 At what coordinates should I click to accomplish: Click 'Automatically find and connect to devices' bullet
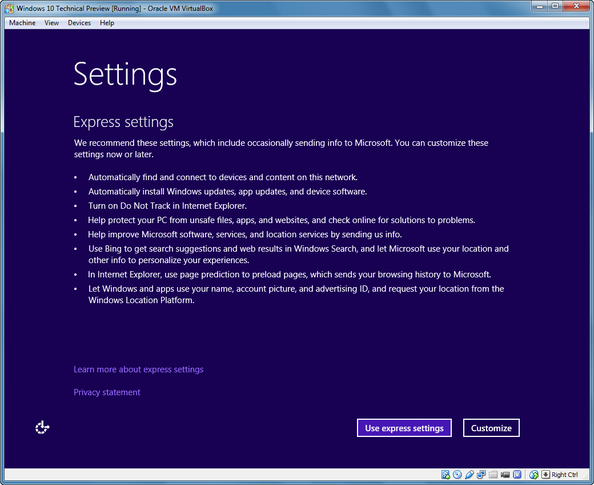point(223,177)
